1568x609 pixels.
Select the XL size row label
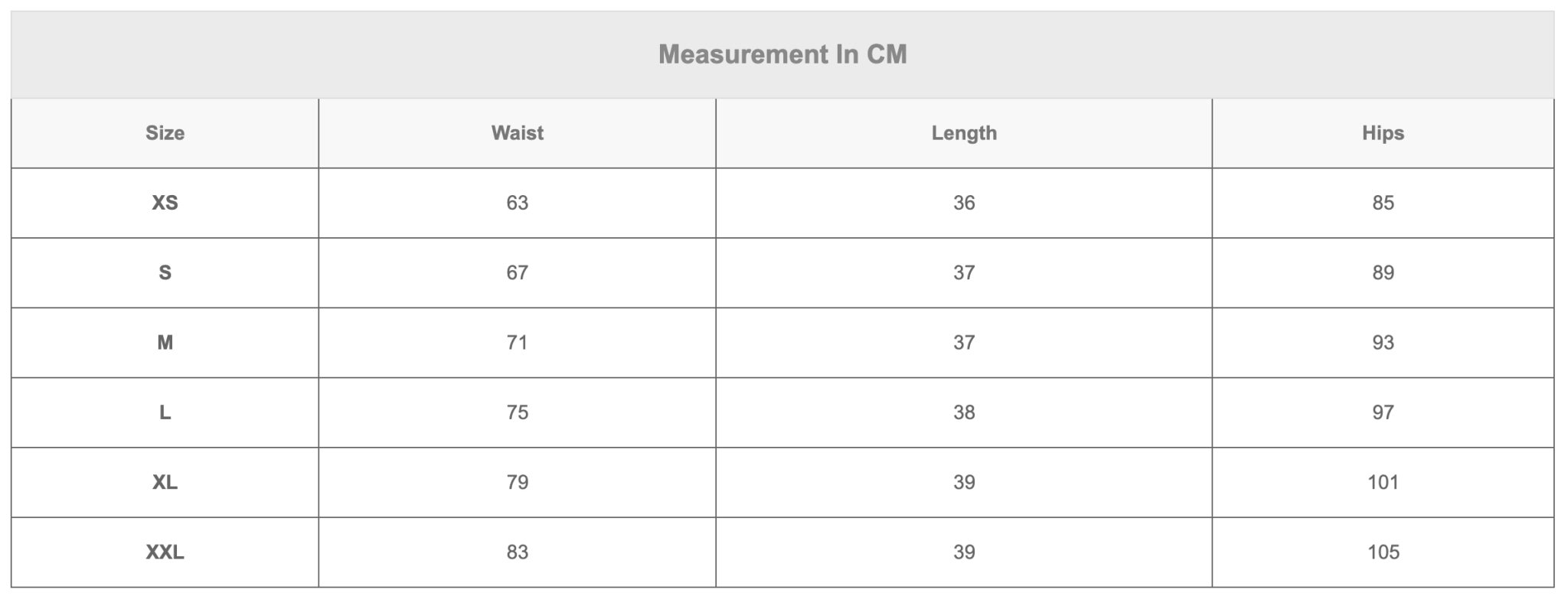pos(165,482)
